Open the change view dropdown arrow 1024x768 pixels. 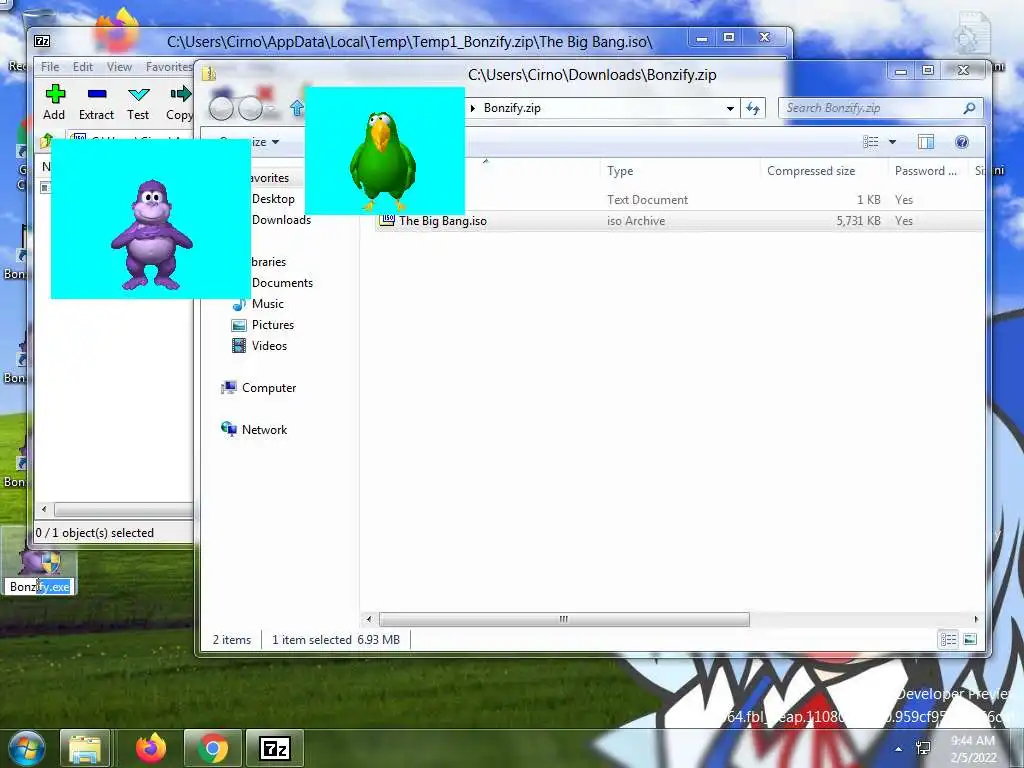(x=892, y=142)
